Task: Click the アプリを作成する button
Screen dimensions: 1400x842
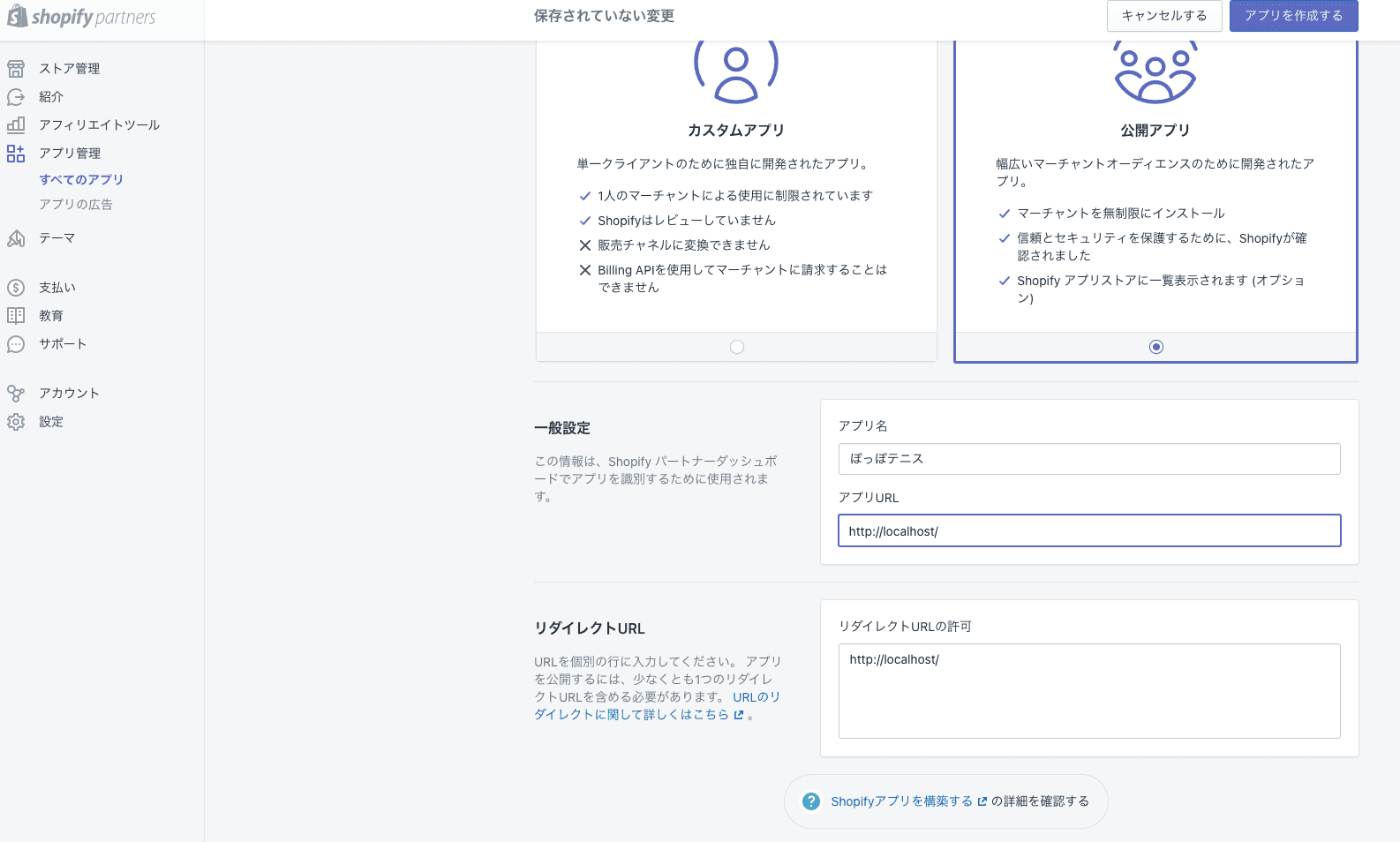Action: (1294, 16)
